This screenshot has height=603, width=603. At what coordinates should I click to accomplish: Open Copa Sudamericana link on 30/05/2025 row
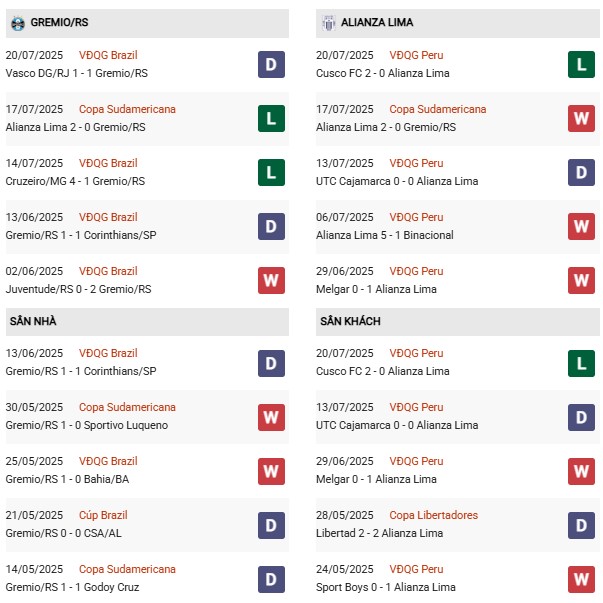coord(127,407)
